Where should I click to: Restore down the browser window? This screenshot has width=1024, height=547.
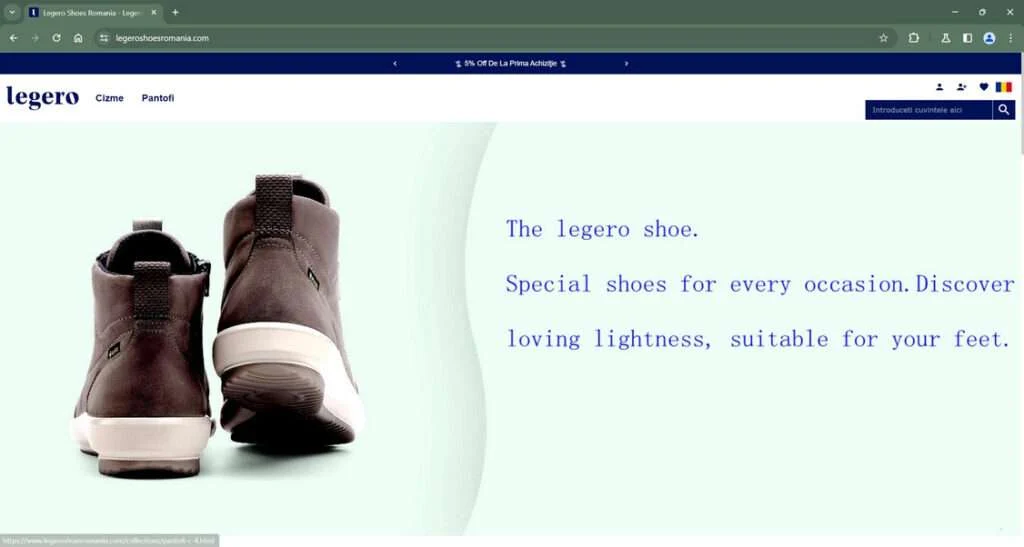tap(982, 12)
